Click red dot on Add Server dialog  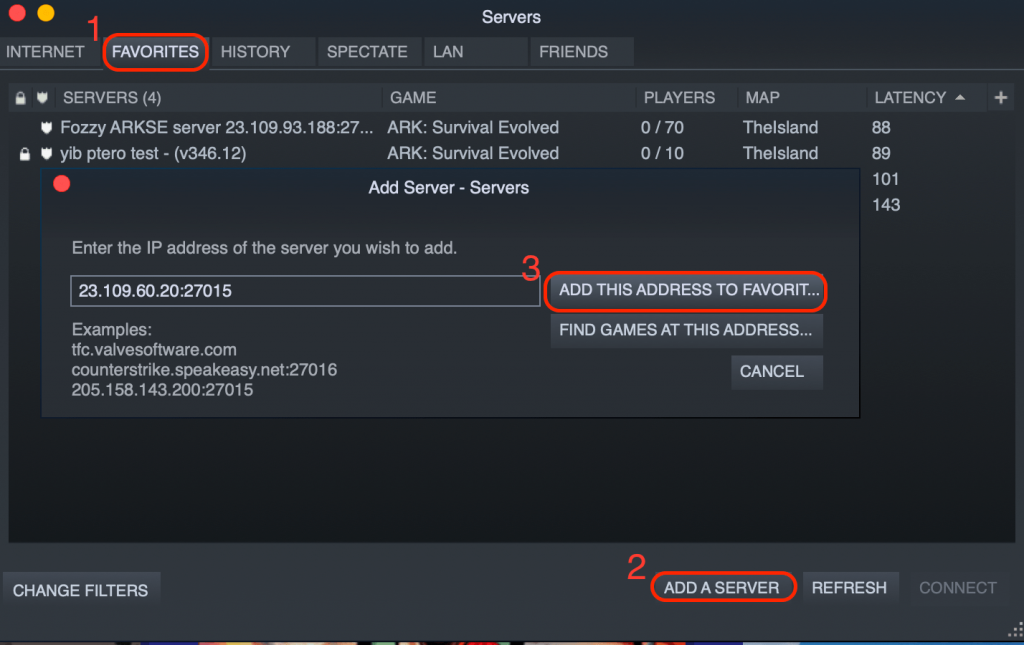(x=61, y=184)
